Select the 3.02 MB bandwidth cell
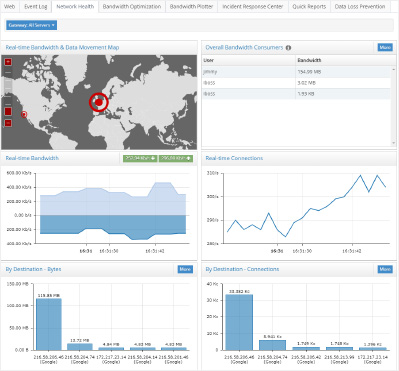399x371 pixels. click(x=343, y=83)
